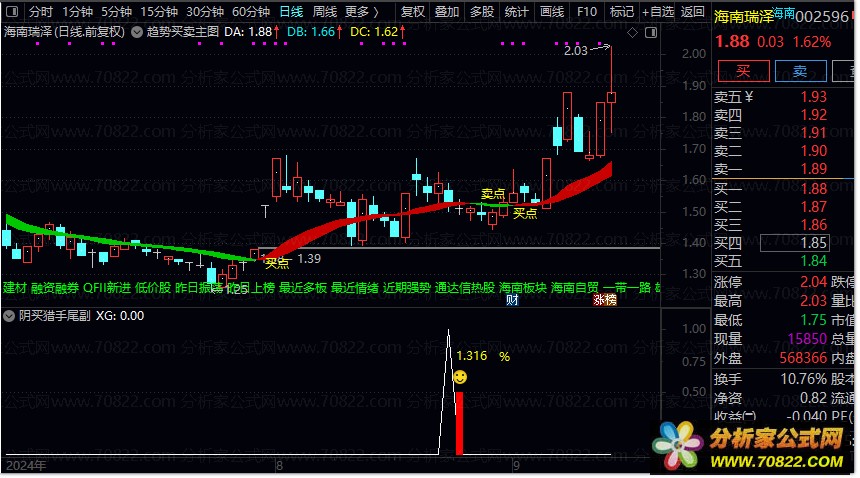Click the 一带一路 tag
The width and height of the screenshot is (860, 478).
[x=627, y=288]
